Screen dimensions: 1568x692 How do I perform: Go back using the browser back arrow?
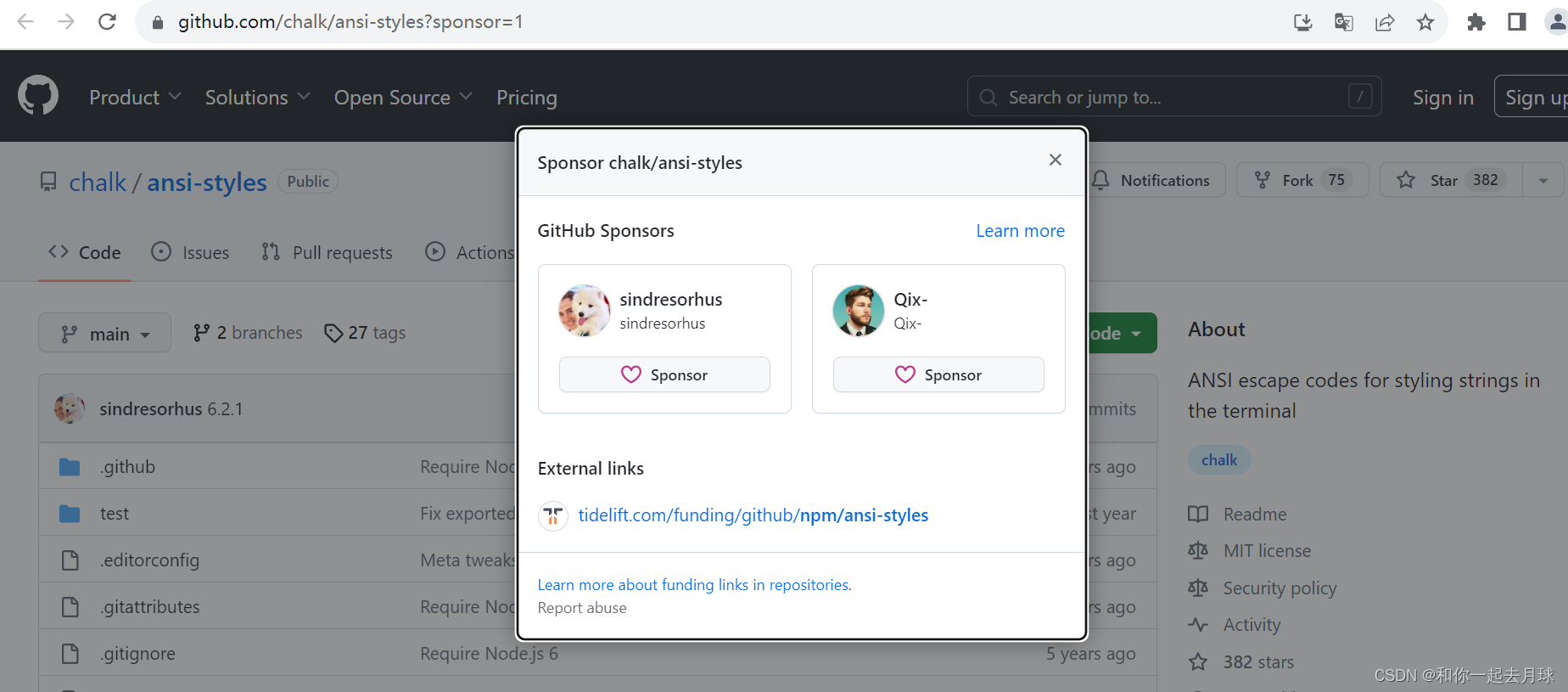tap(25, 22)
